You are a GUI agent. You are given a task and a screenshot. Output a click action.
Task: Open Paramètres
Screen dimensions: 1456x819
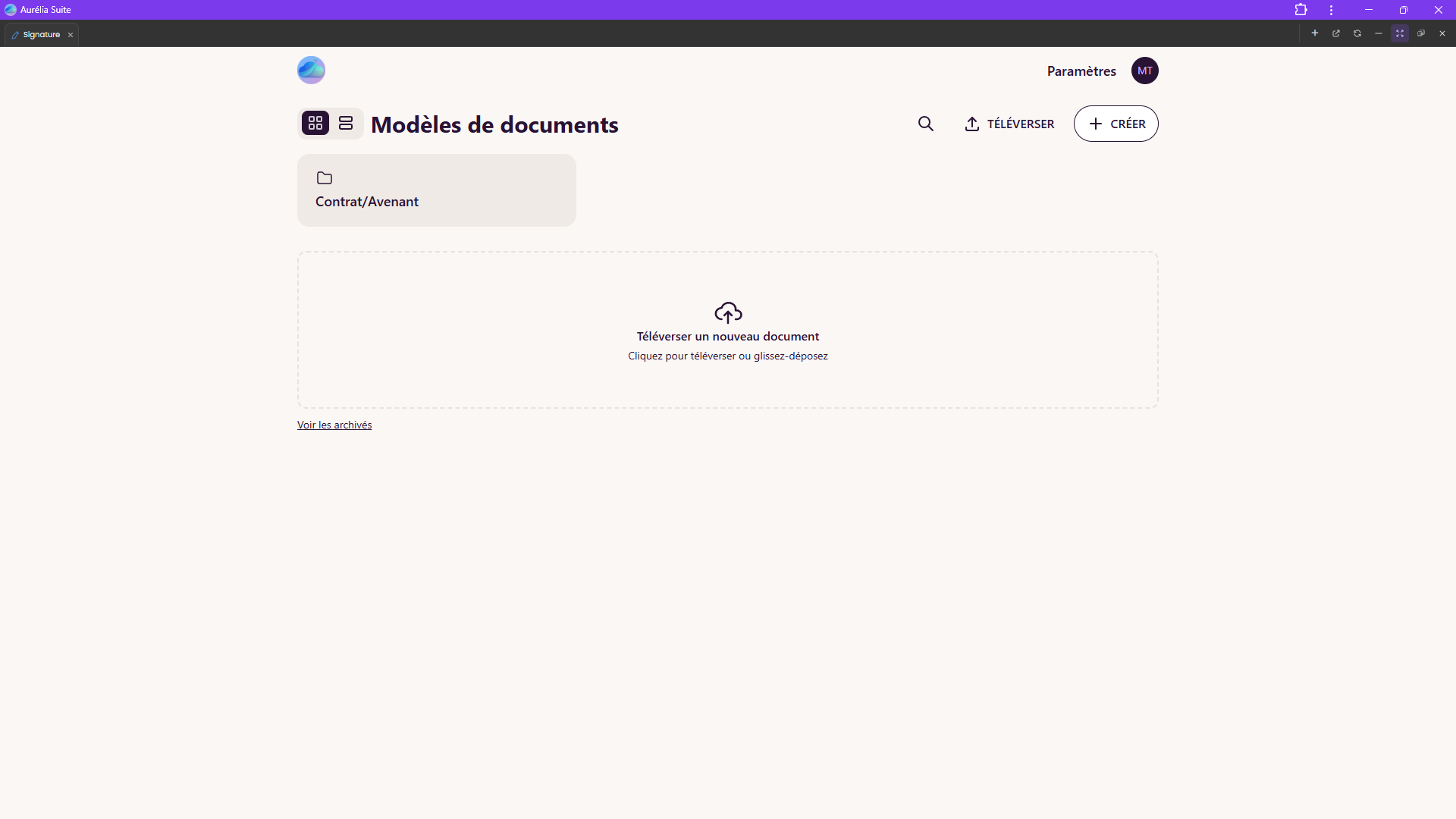1081,71
